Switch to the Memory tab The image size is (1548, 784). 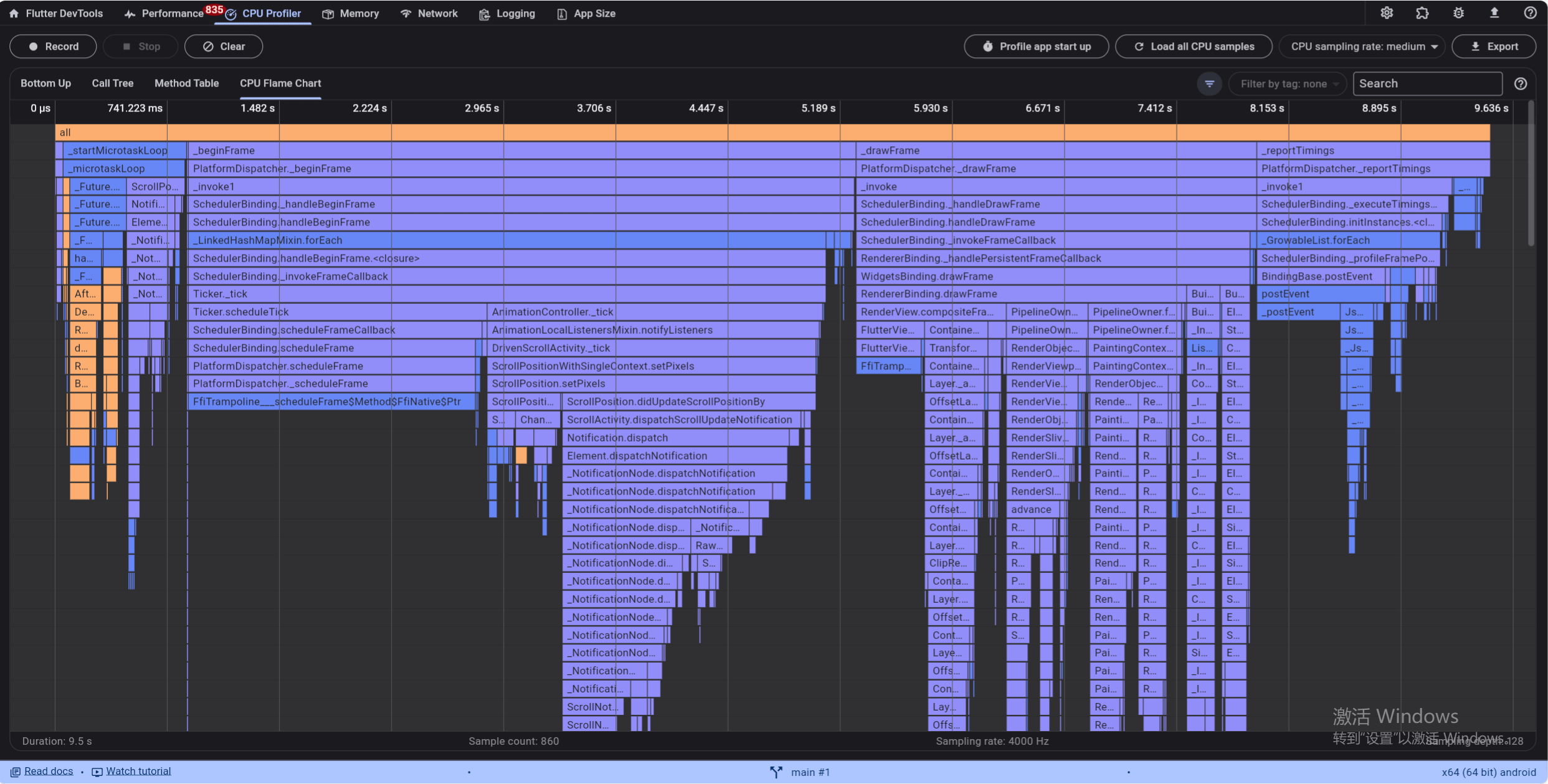pos(351,14)
